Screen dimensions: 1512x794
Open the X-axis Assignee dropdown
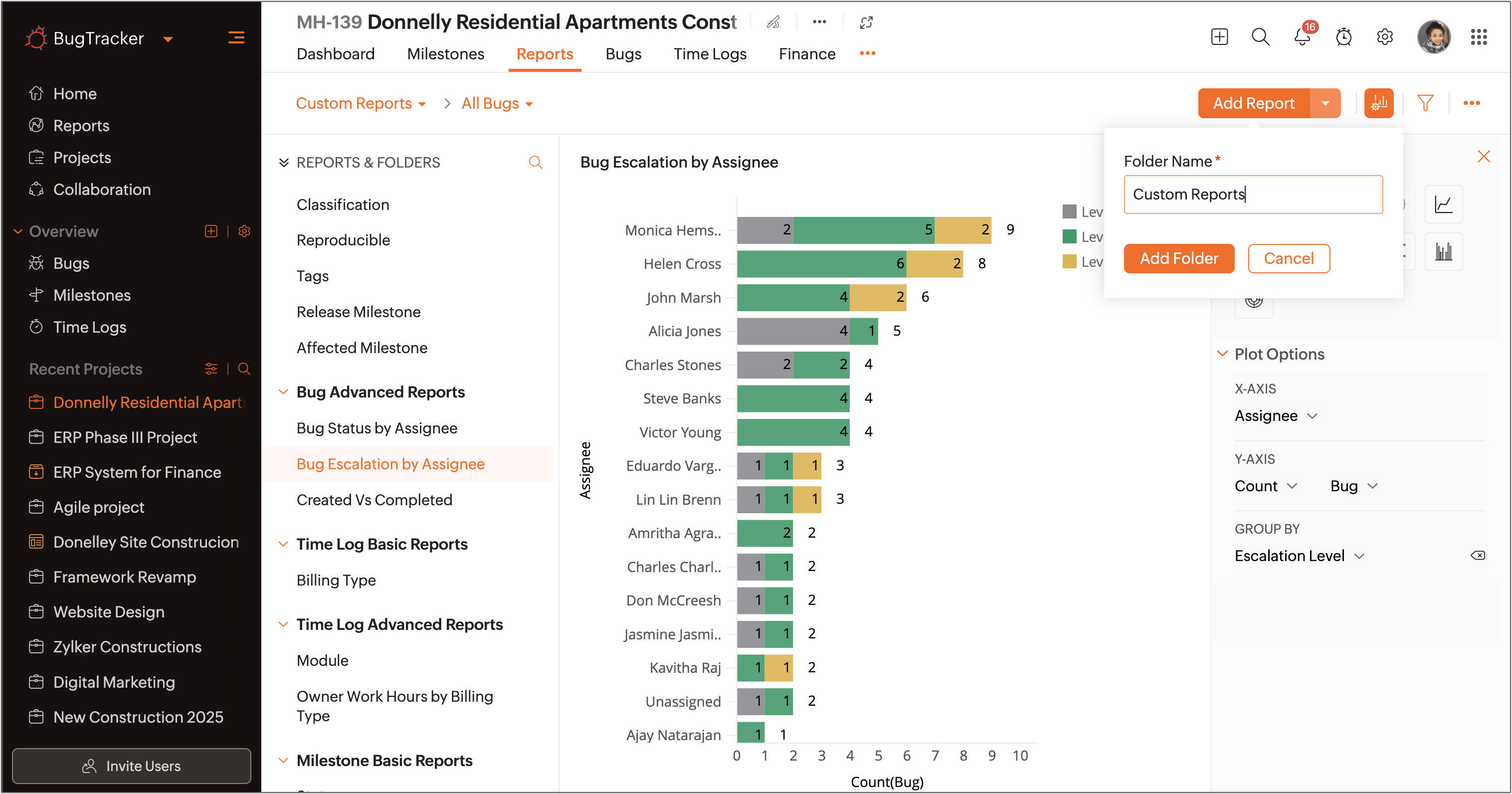point(1276,415)
